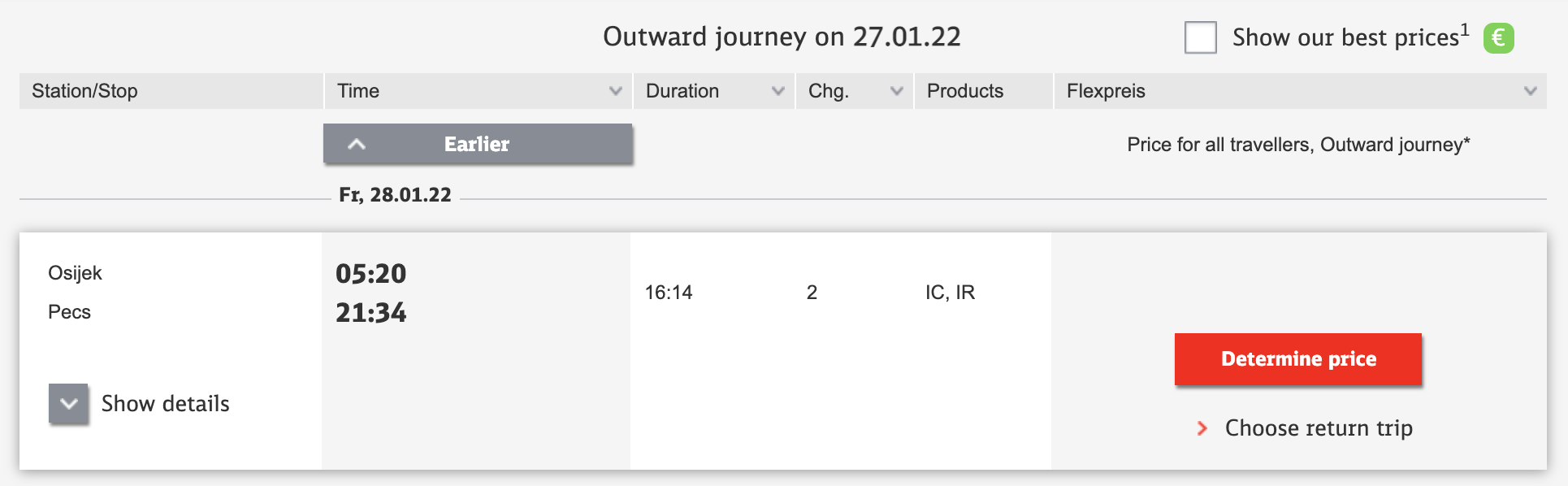Image resolution: width=1568 pixels, height=486 pixels.
Task: Click the 05:20 departure time
Action: coord(370,274)
